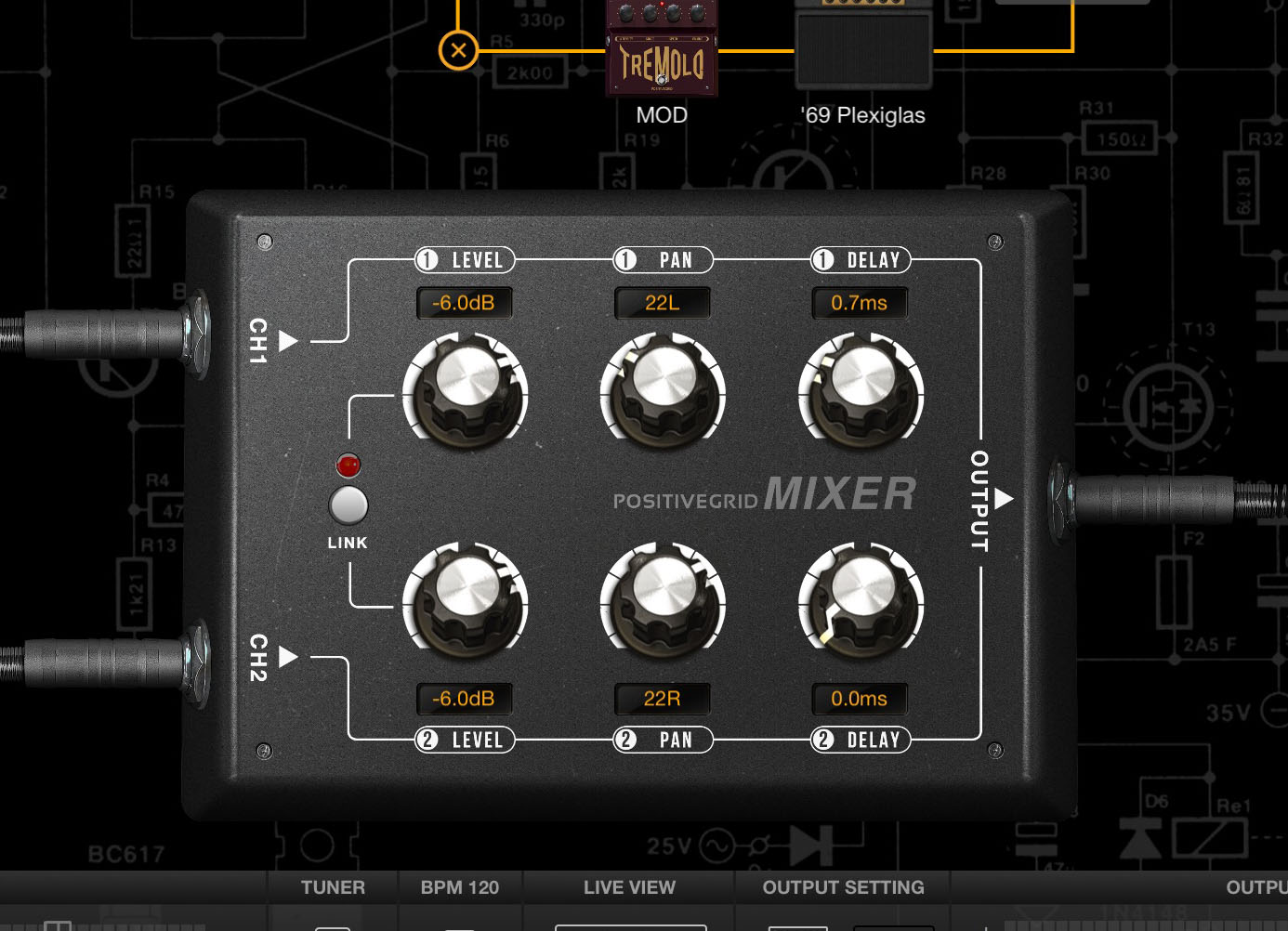Toggle the LINK button on the mixer
Image resolution: width=1288 pixels, height=931 pixels.
[348, 505]
